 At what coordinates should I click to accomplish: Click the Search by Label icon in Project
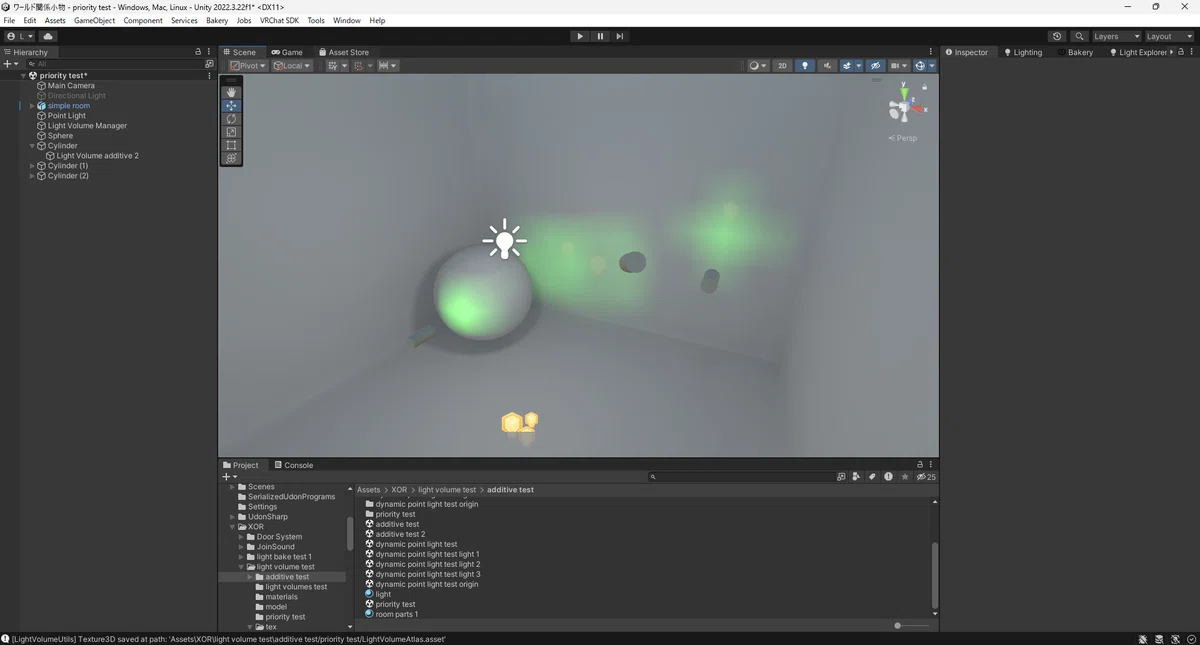click(872, 477)
